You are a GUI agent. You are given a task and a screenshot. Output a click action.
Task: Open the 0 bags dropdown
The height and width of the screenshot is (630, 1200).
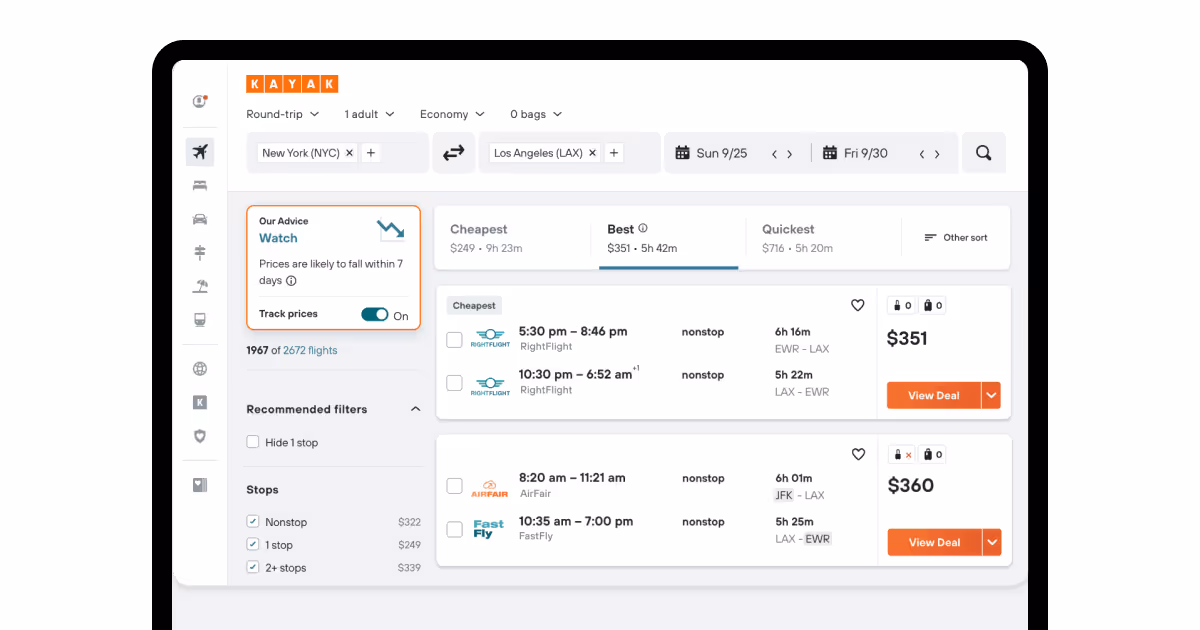pos(536,114)
